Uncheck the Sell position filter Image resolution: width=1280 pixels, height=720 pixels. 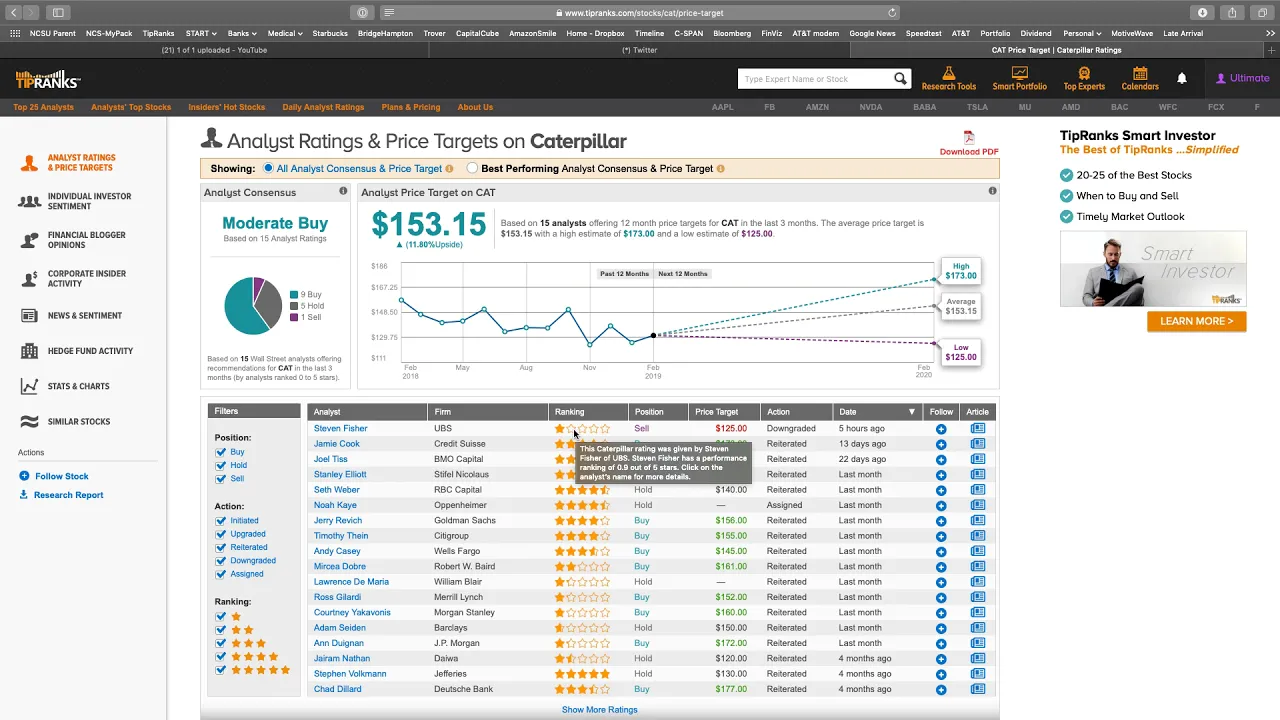pos(221,479)
